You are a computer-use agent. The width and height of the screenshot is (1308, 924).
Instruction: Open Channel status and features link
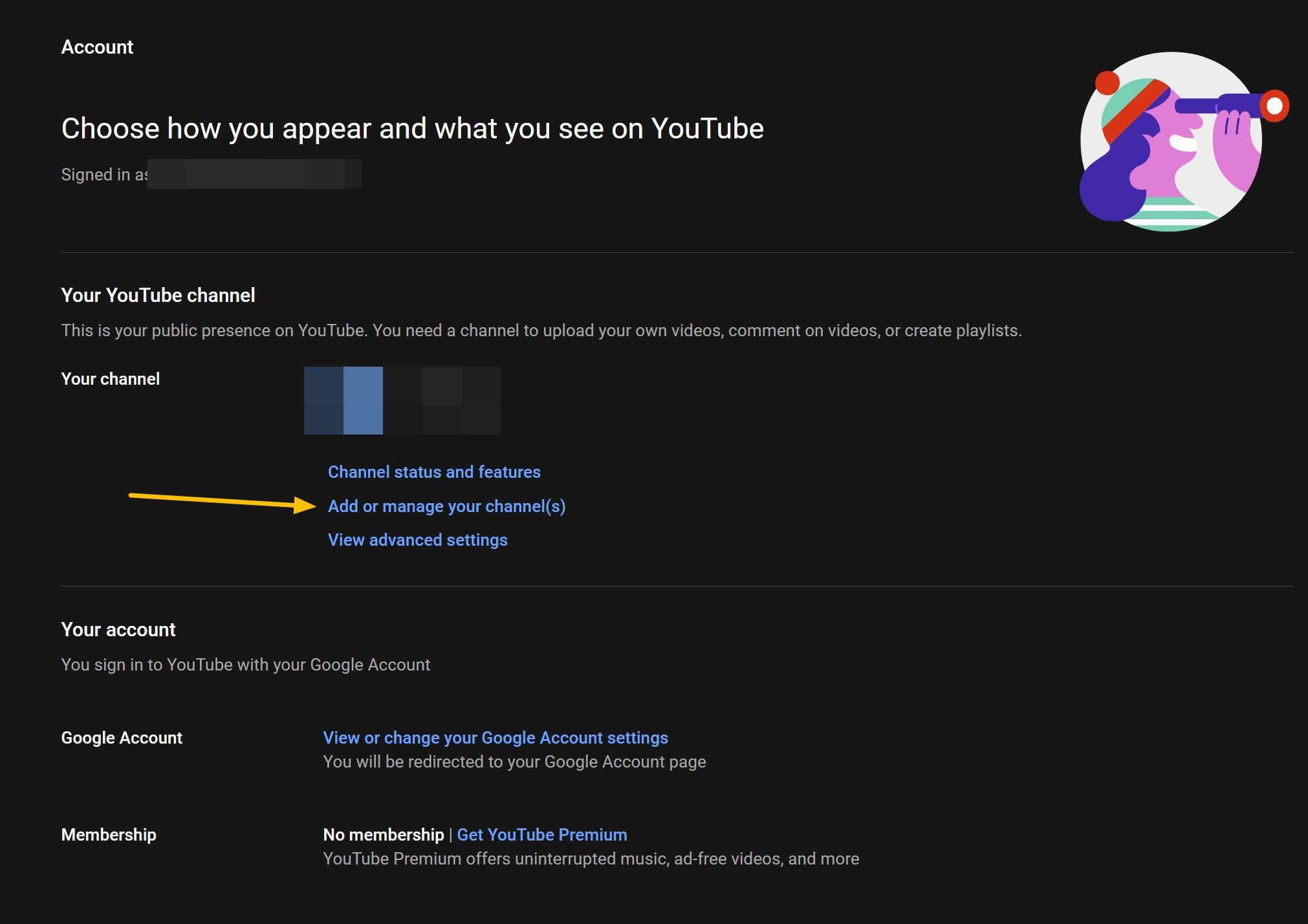[434, 472]
